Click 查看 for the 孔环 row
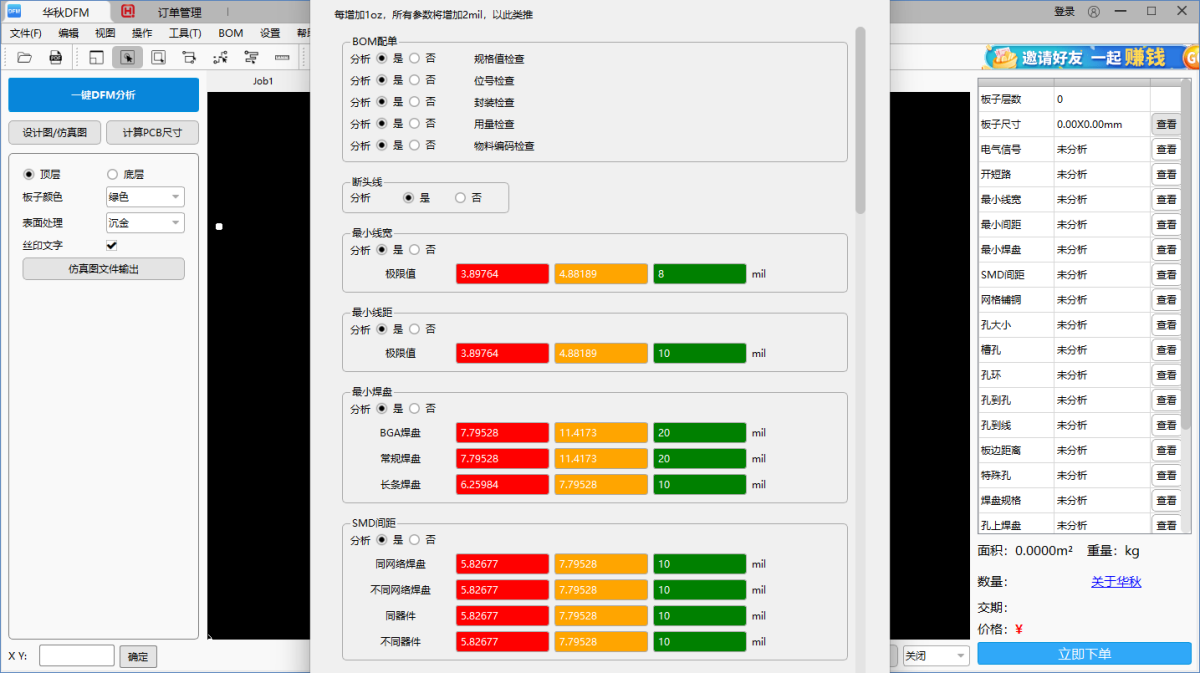The image size is (1200, 673). point(1166,375)
